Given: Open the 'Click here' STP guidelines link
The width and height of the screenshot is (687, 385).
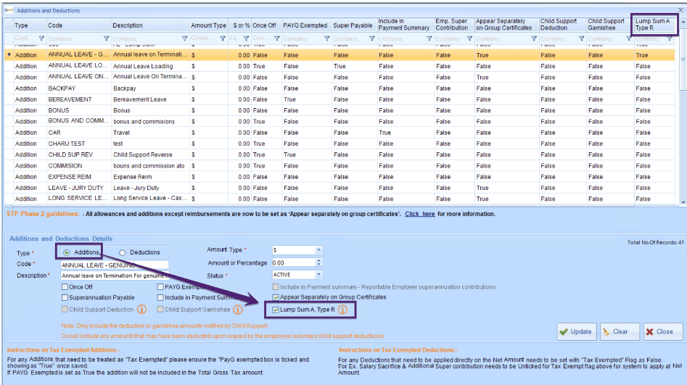Looking at the screenshot, I should tap(420, 214).
